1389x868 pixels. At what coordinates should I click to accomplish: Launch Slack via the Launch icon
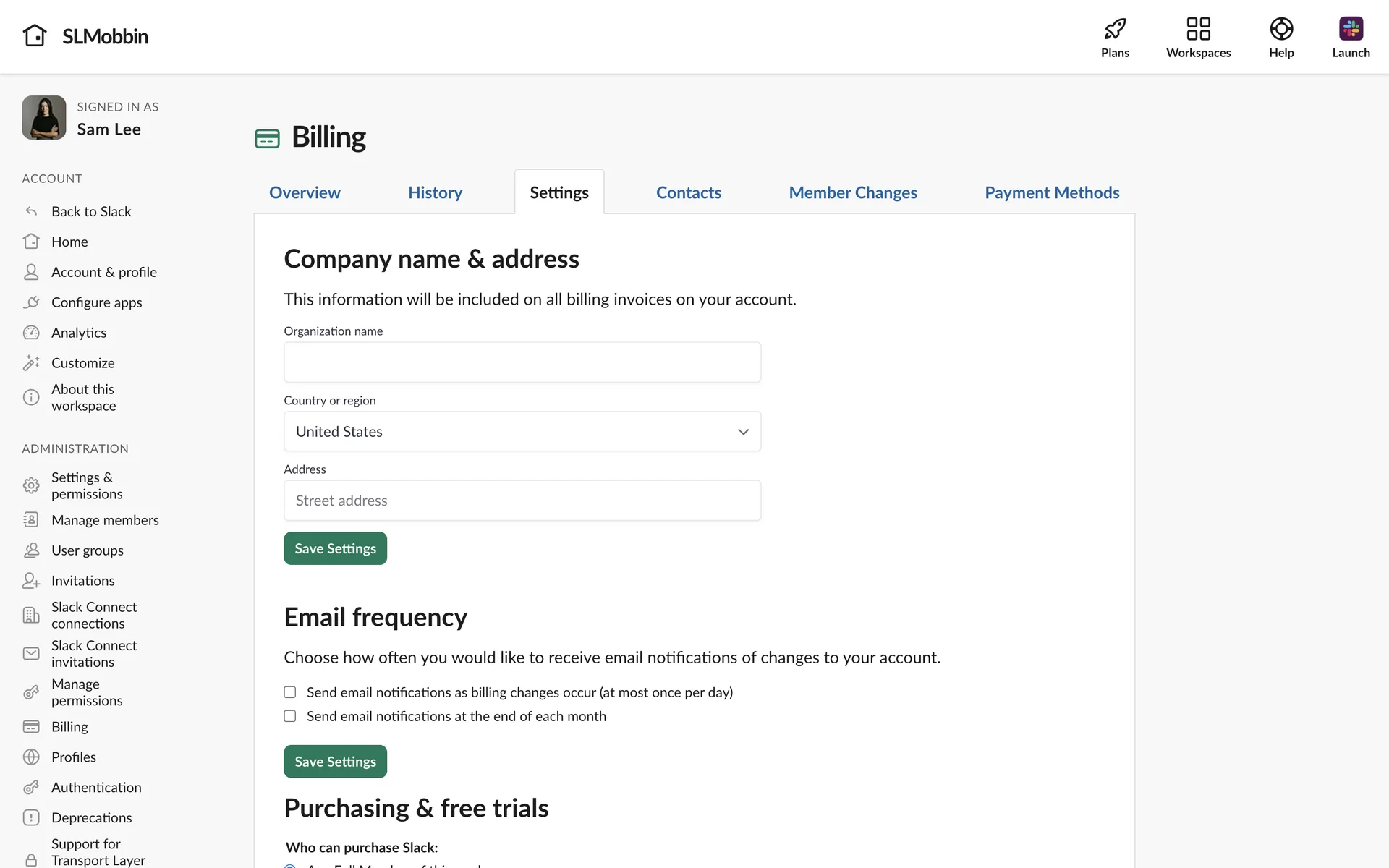[1350, 30]
